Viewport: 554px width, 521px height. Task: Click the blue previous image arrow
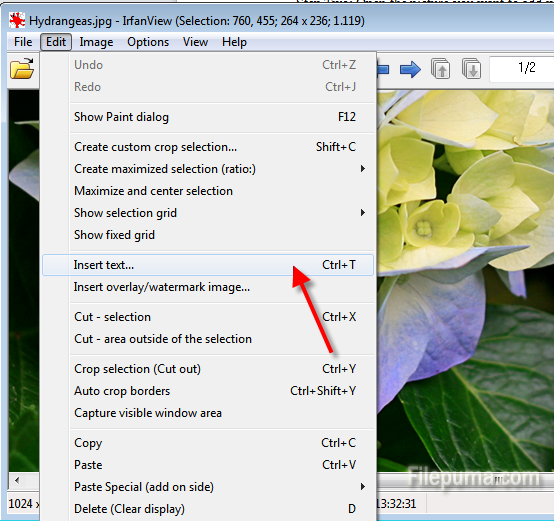[383, 69]
